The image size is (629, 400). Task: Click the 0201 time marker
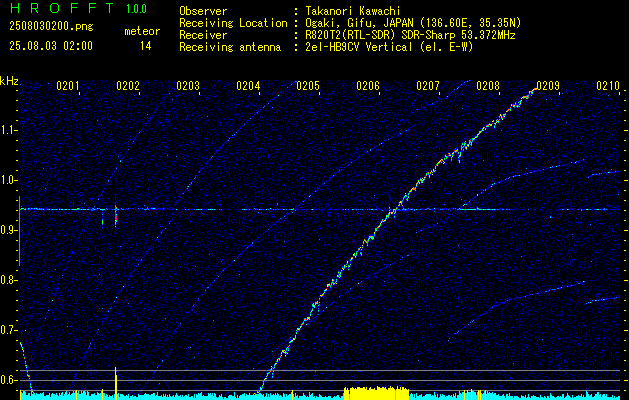68,85
